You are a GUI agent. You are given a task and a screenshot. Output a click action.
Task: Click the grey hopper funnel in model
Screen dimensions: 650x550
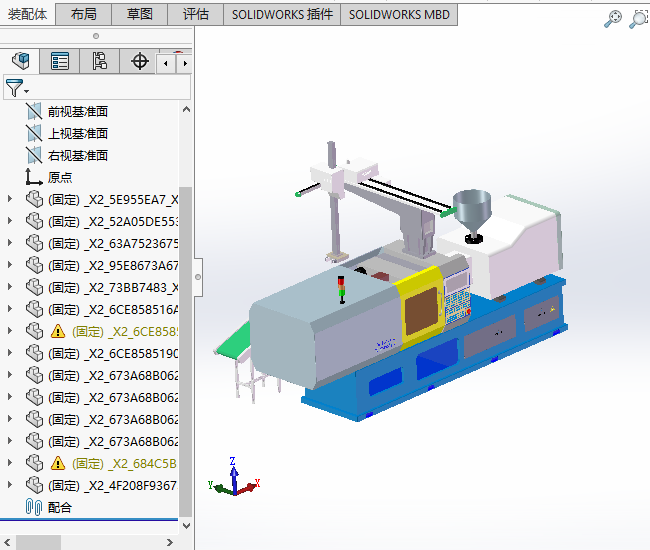coord(472,211)
